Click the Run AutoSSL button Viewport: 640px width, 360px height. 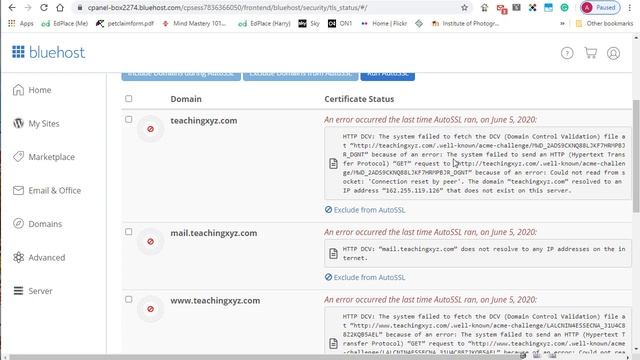coord(387,76)
